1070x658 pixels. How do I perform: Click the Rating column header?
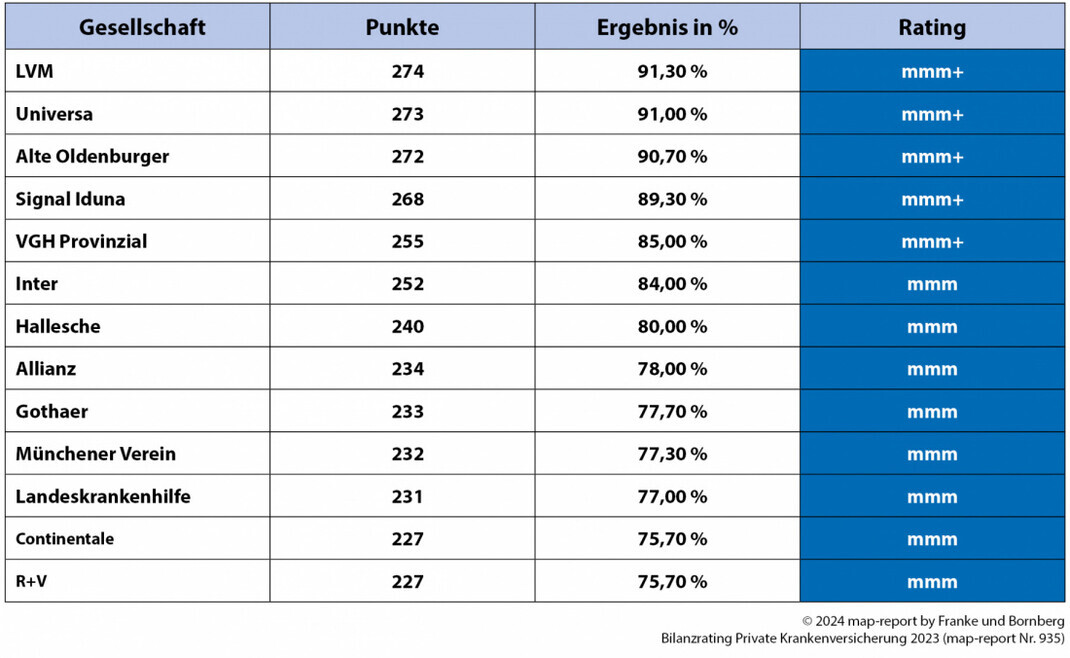coord(932,27)
